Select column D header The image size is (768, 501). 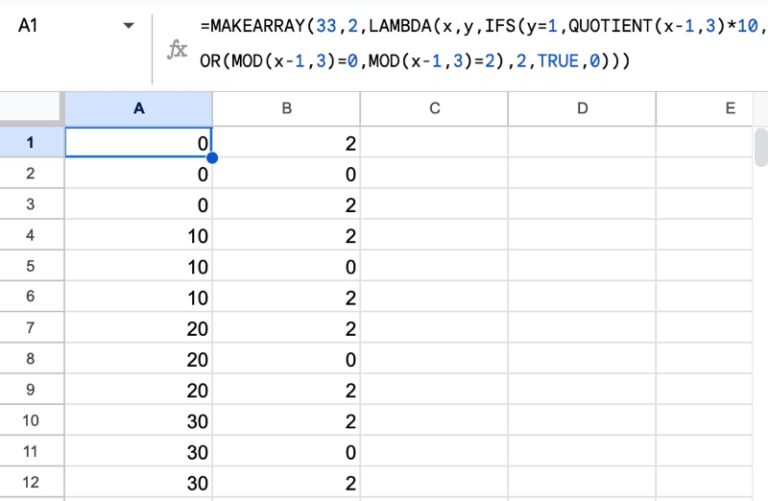pos(582,108)
